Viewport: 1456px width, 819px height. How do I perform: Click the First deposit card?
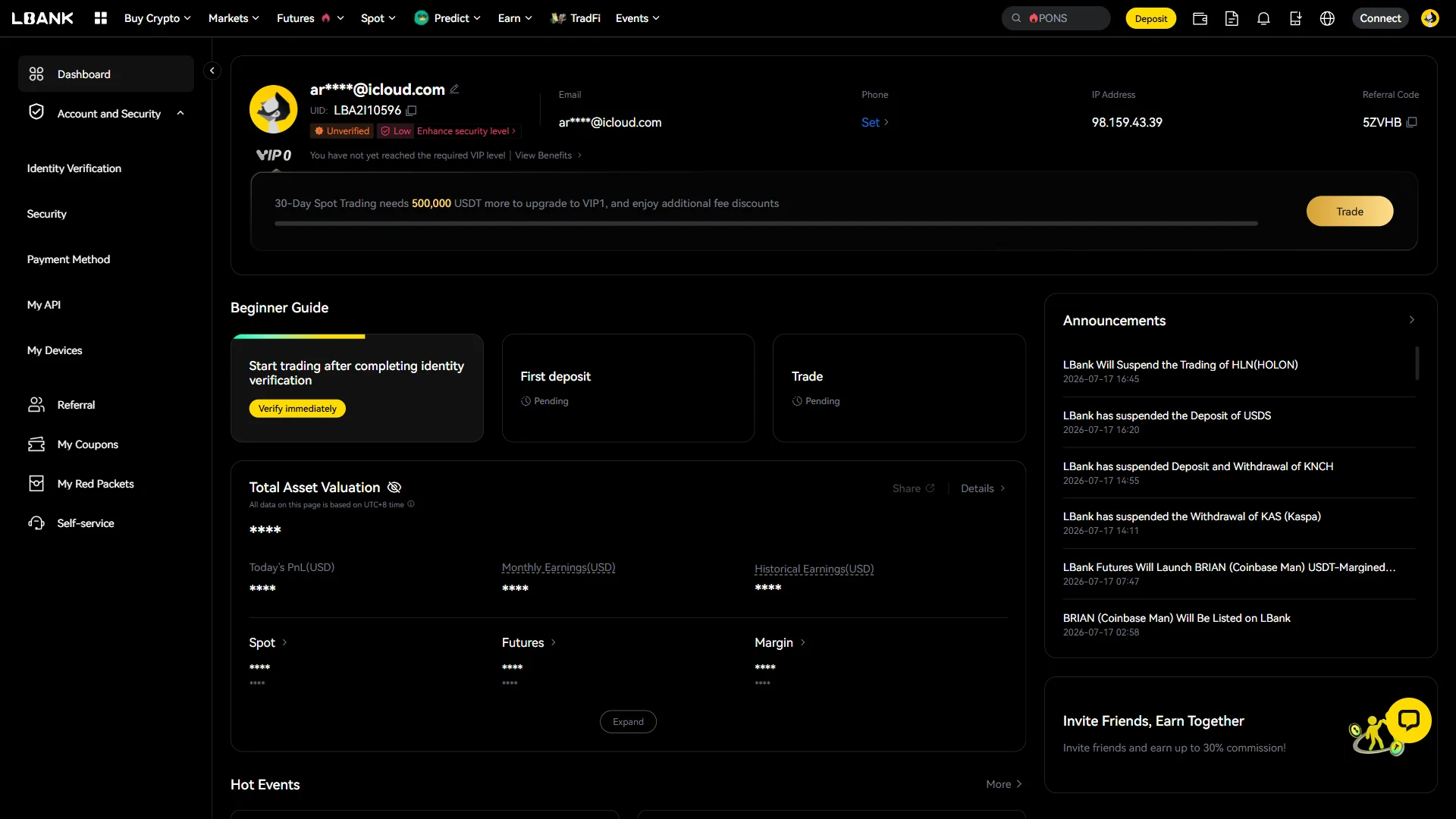point(628,388)
